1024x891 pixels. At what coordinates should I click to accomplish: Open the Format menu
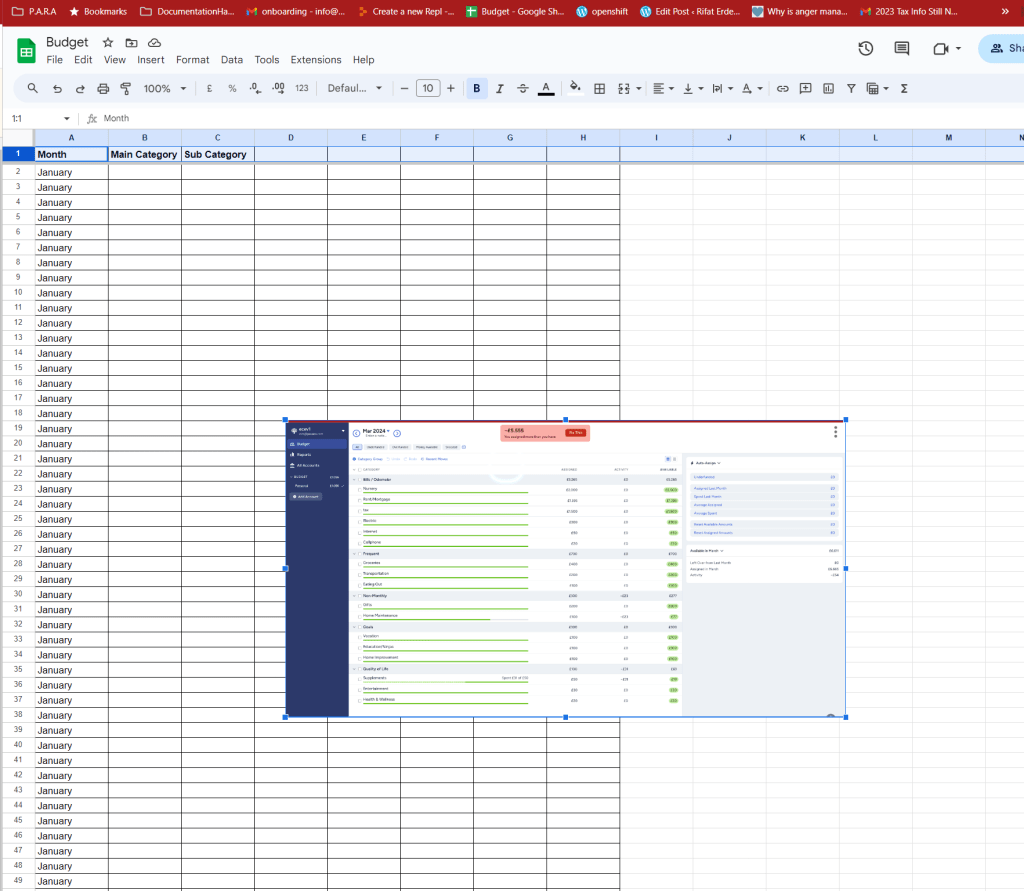point(193,59)
